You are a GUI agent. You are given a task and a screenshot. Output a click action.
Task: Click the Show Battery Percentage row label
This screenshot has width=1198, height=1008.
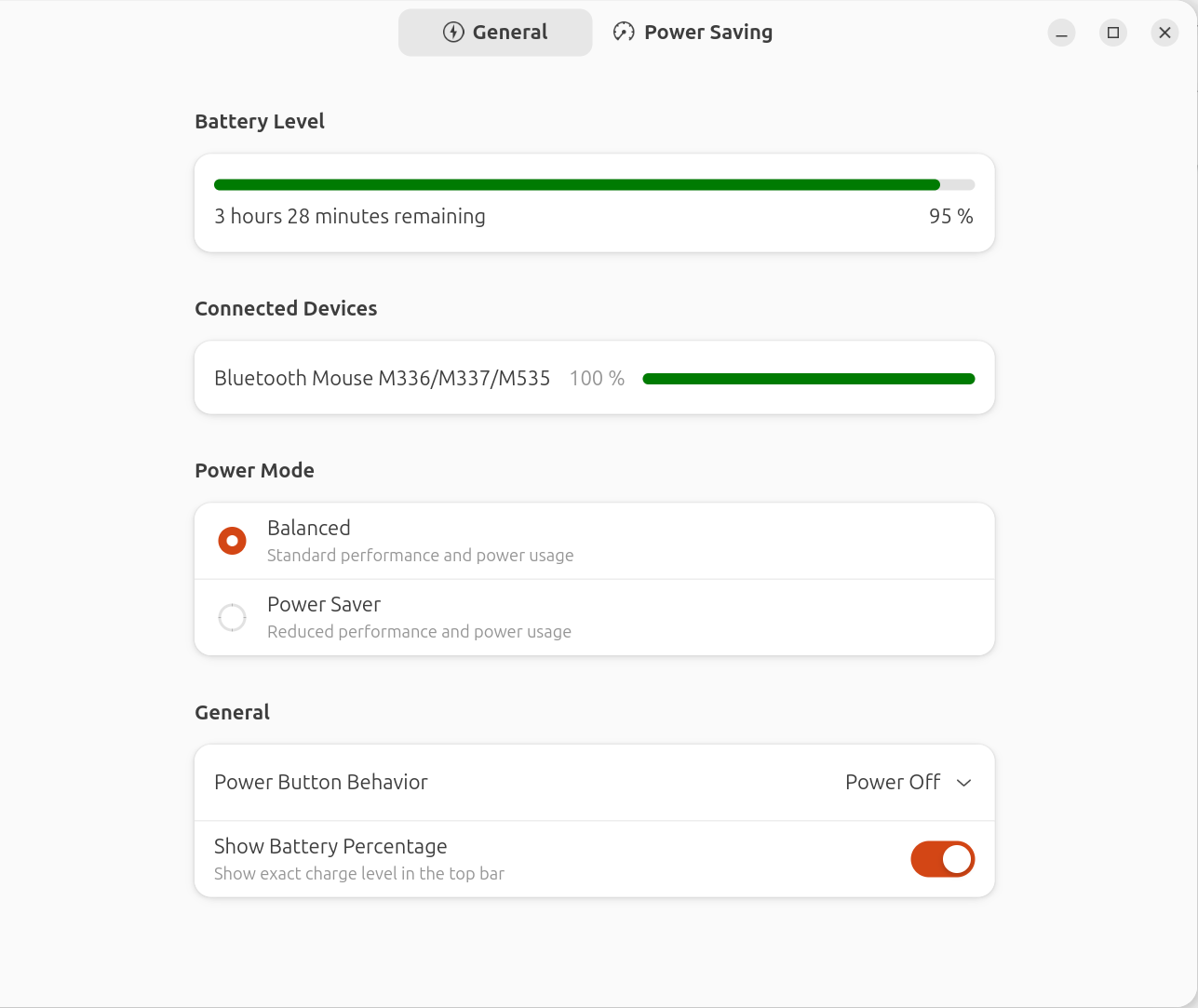coord(330,846)
